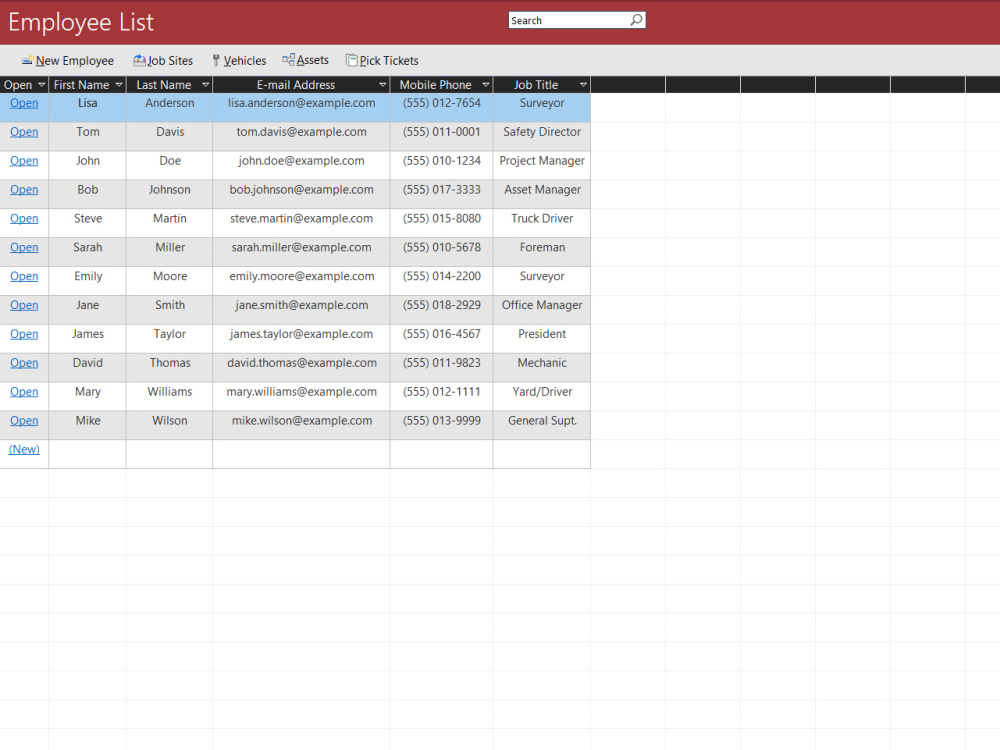This screenshot has width=1000, height=750.
Task: Expand the Last Name filter dropdown
Action: pyautogui.click(x=205, y=85)
